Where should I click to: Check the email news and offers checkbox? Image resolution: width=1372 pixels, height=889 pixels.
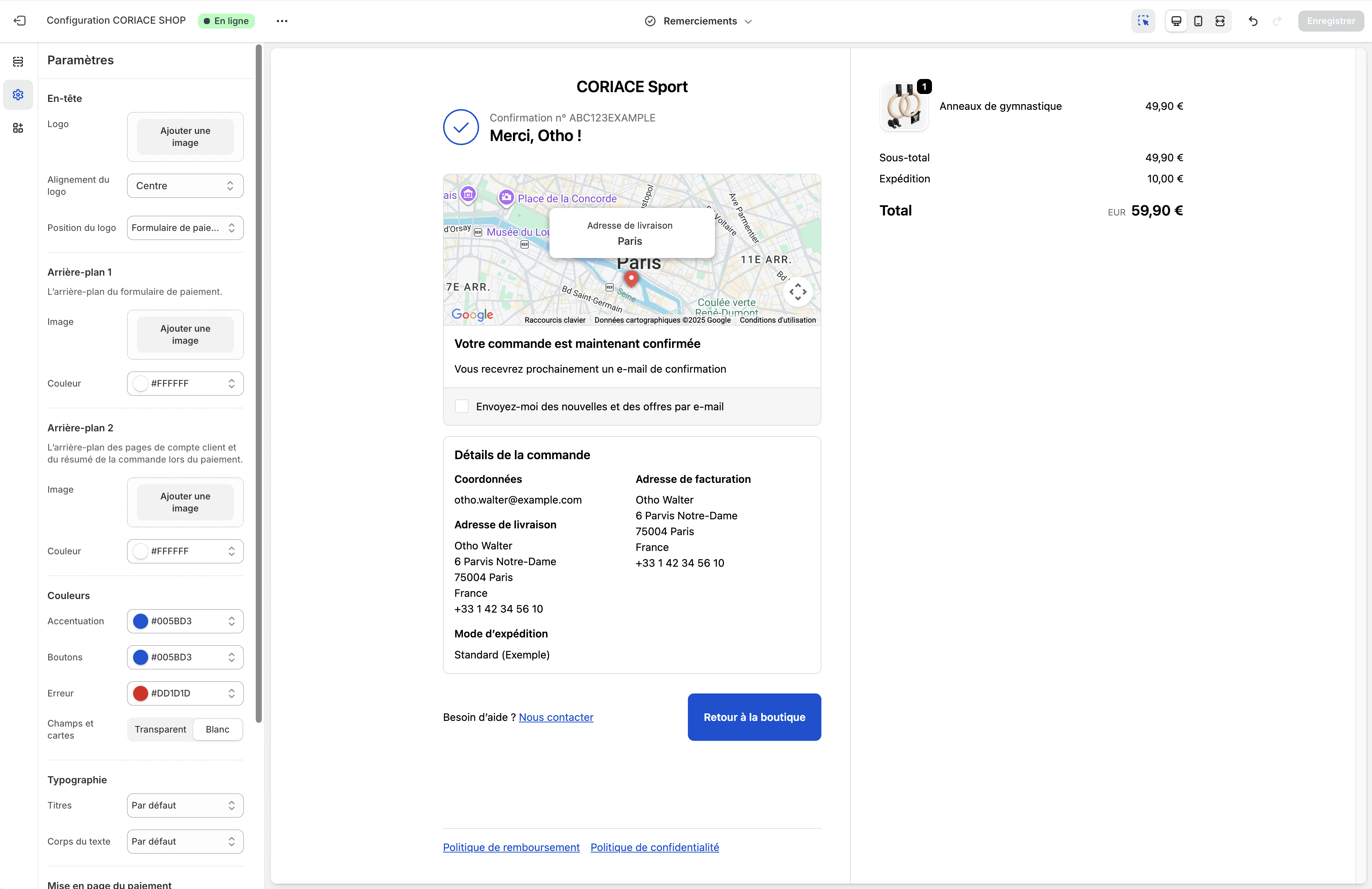pos(461,407)
